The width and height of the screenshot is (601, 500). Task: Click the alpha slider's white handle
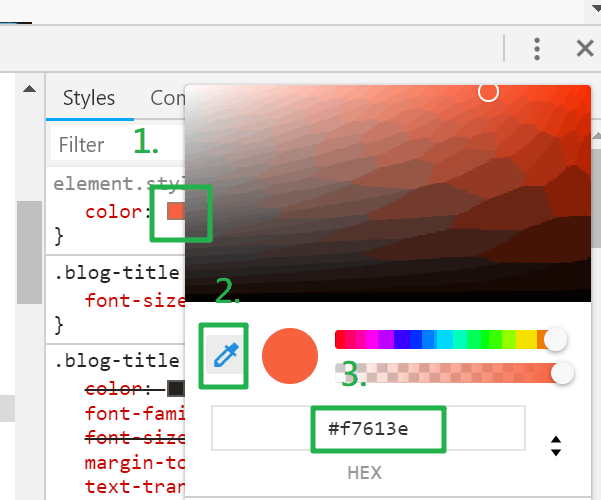[x=563, y=373]
